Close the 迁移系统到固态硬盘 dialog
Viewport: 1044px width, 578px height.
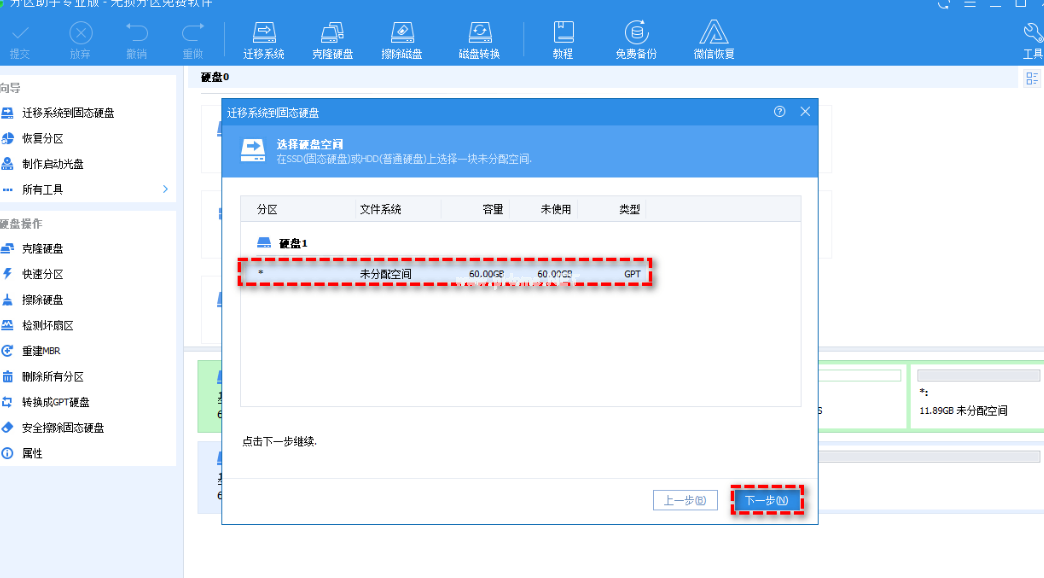[x=805, y=112]
